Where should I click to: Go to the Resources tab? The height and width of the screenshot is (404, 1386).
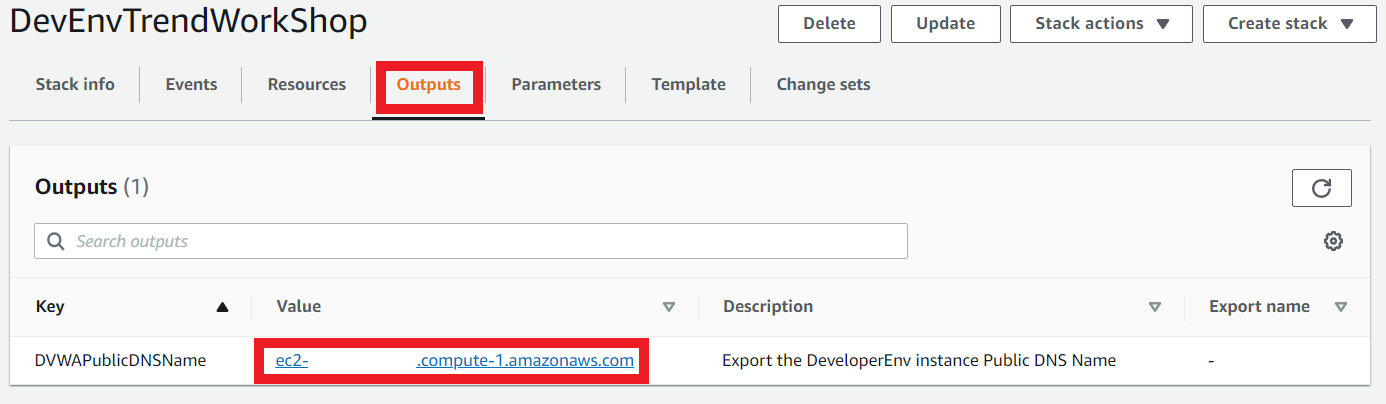coord(307,85)
